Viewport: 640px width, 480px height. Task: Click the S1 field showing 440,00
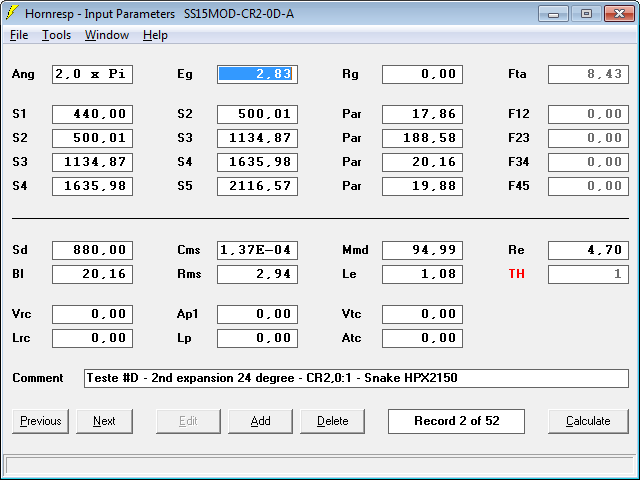(92, 114)
